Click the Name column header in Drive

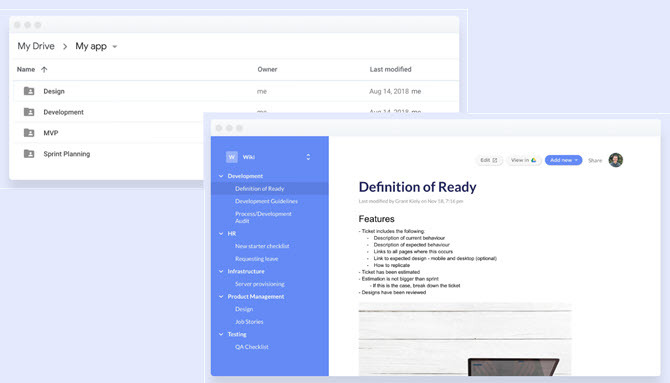point(26,69)
